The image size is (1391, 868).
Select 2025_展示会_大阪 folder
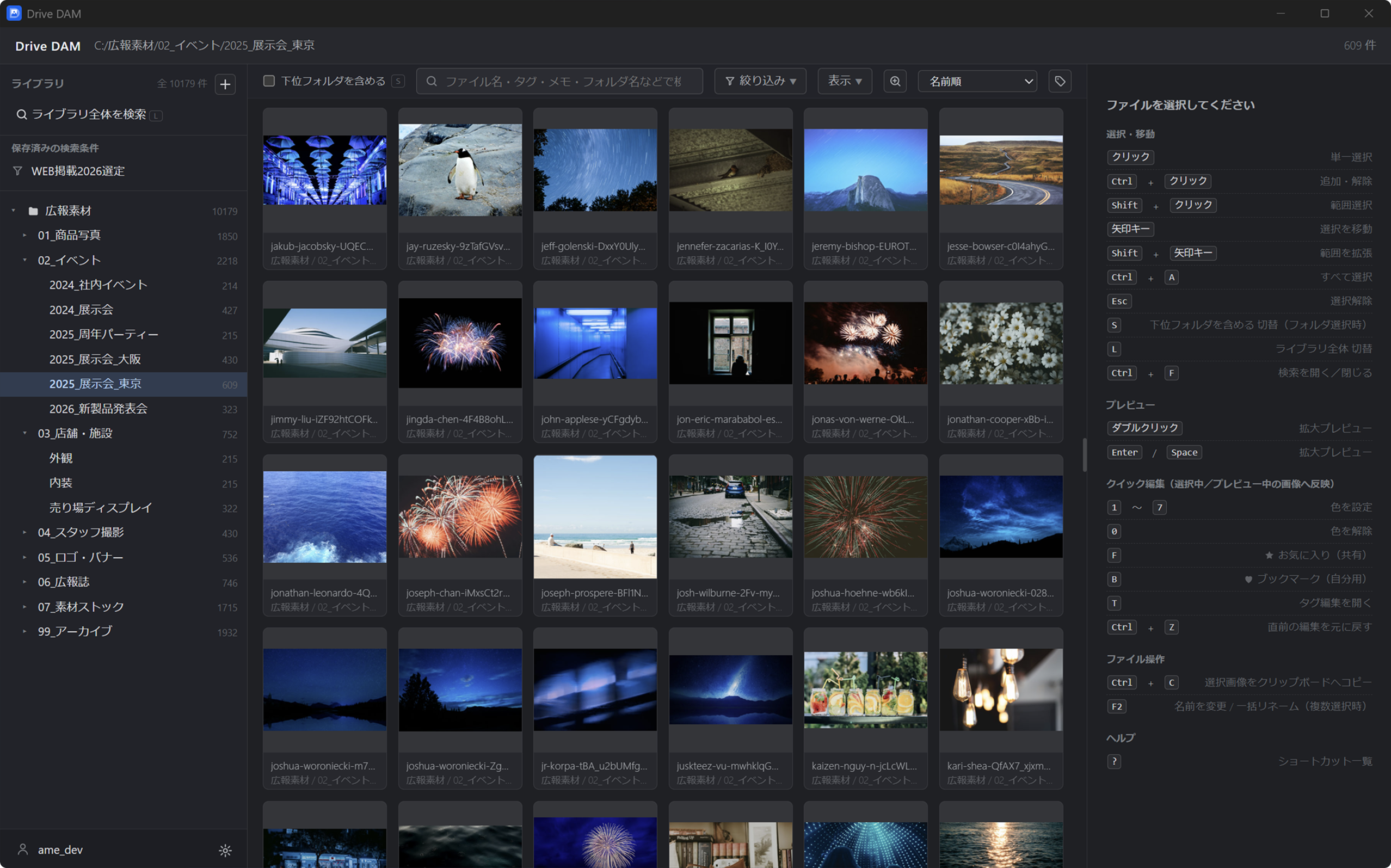124,359
